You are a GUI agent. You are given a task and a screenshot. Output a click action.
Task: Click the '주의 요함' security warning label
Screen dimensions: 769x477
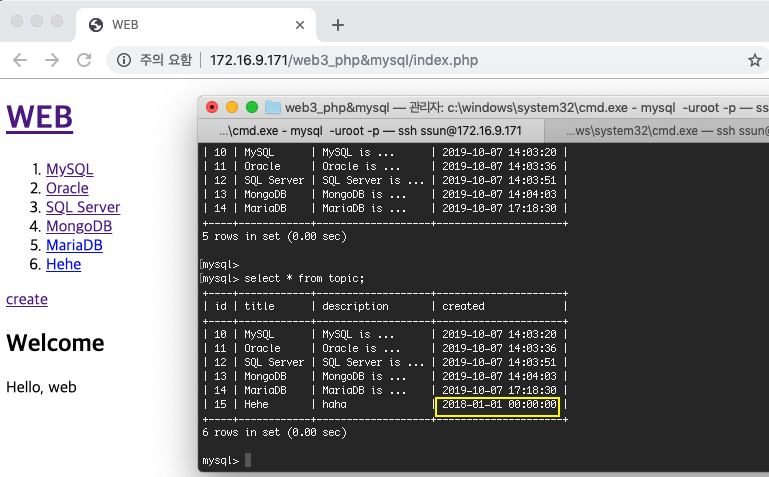166,60
